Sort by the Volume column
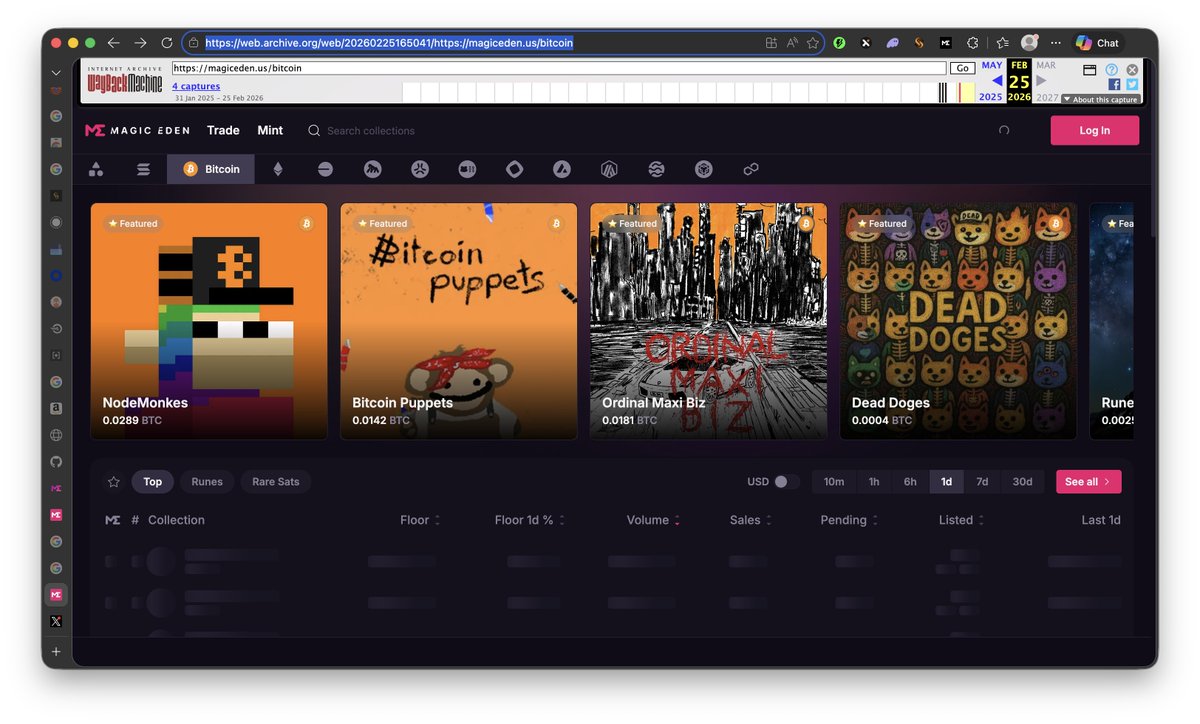Viewport: 1200px width, 724px height. pyautogui.click(x=654, y=520)
